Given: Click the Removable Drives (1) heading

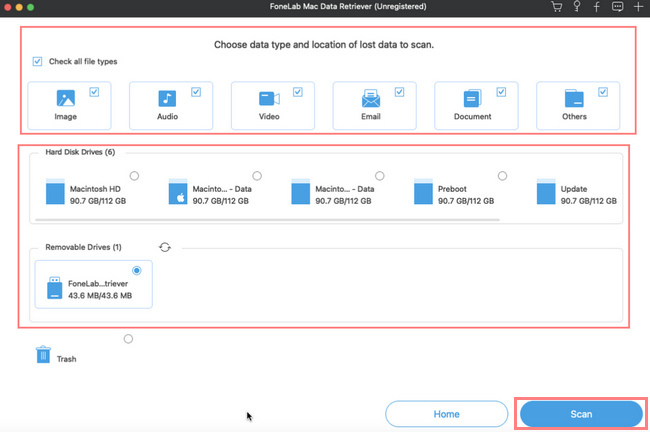Looking at the screenshot, I should [x=83, y=247].
